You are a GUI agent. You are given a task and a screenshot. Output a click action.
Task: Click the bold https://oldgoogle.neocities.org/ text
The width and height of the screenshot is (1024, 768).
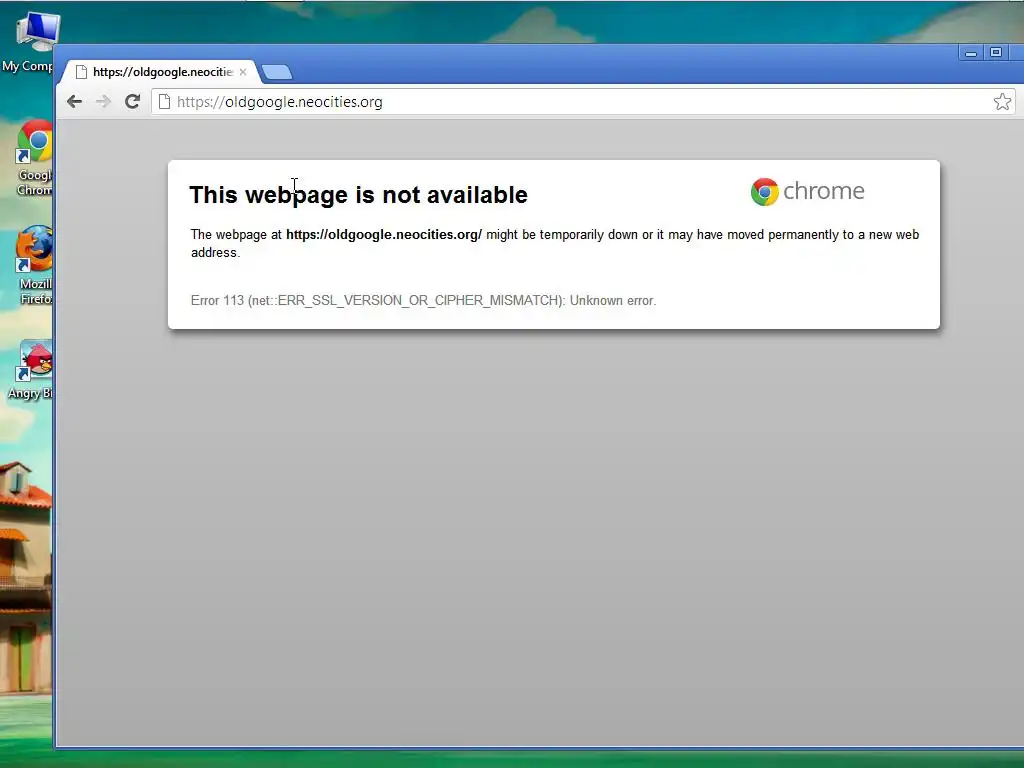click(x=384, y=234)
